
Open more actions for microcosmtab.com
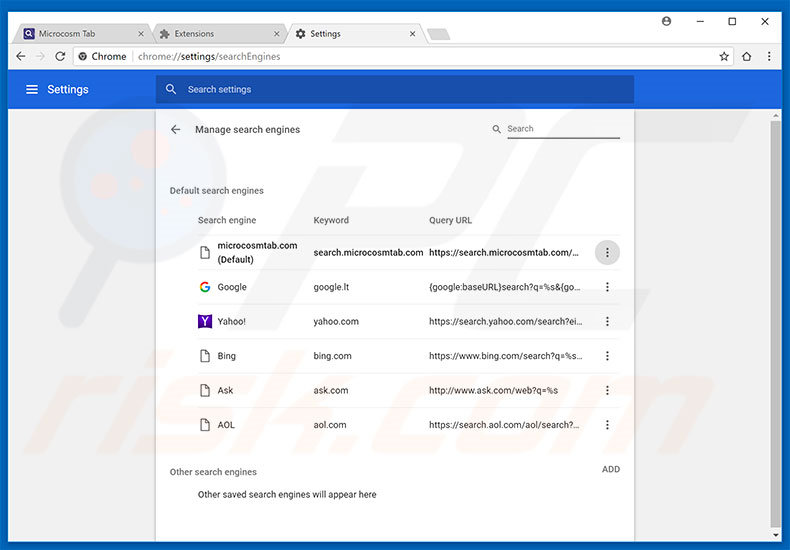click(607, 252)
